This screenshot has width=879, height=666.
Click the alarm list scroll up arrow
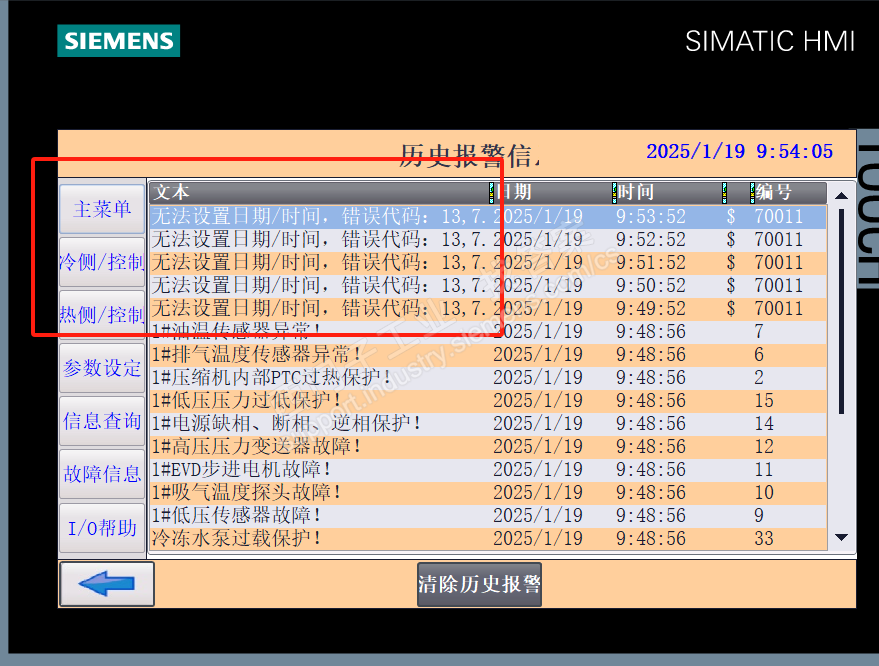[x=841, y=195]
